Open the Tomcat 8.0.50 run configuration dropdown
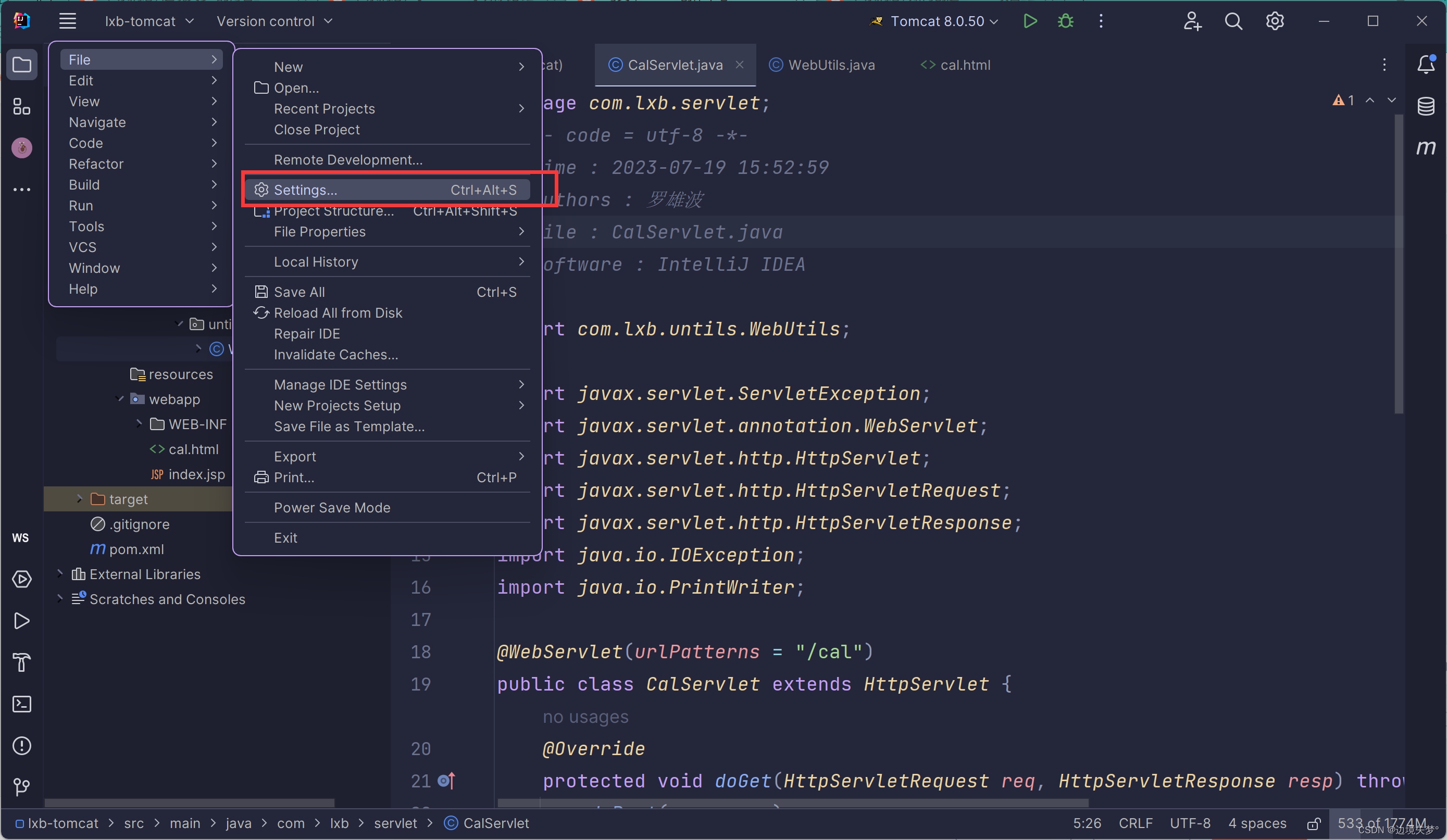Viewport: 1447px width, 840px height. [x=937, y=21]
